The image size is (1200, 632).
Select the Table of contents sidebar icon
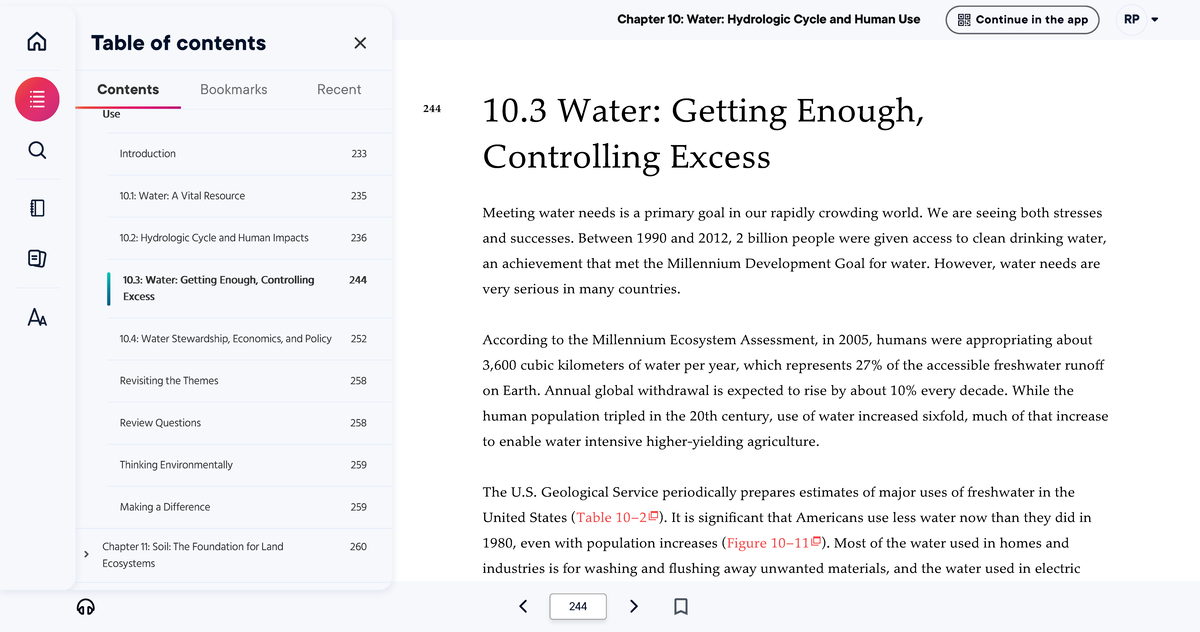coord(36,99)
